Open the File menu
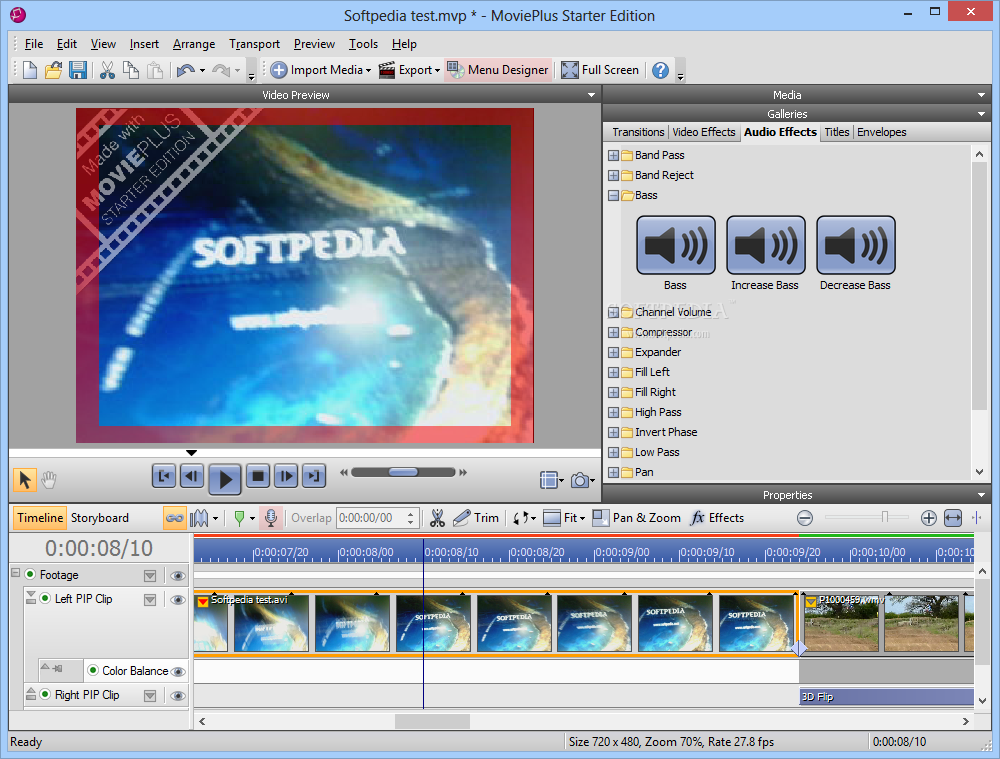This screenshot has width=1000, height=759. coord(34,44)
